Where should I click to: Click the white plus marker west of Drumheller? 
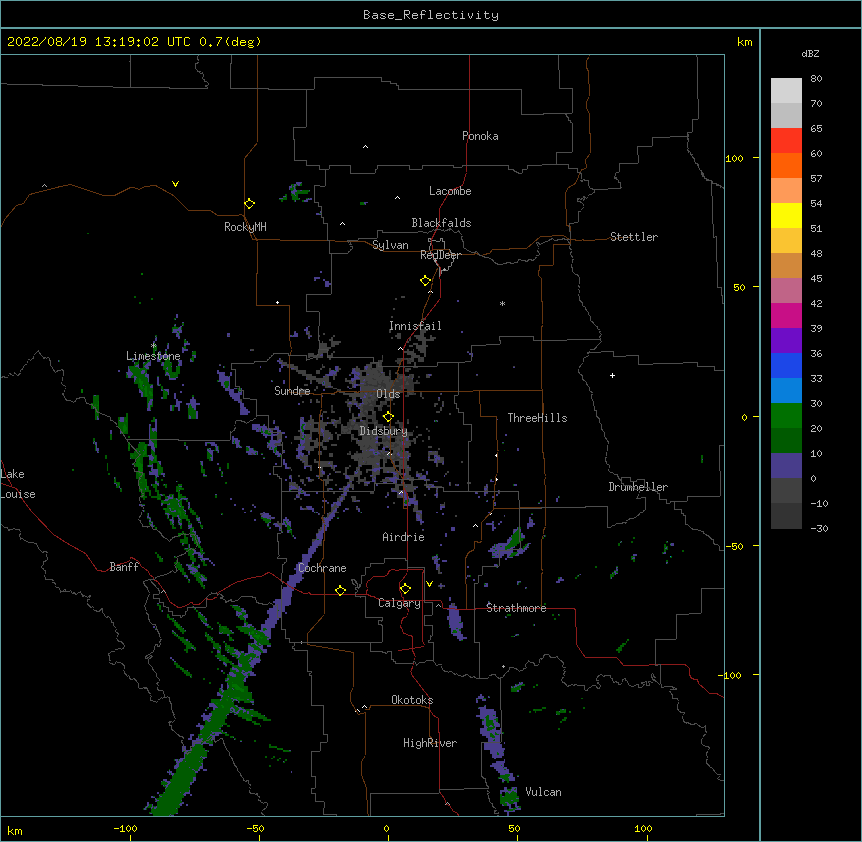(x=612, y=375)
